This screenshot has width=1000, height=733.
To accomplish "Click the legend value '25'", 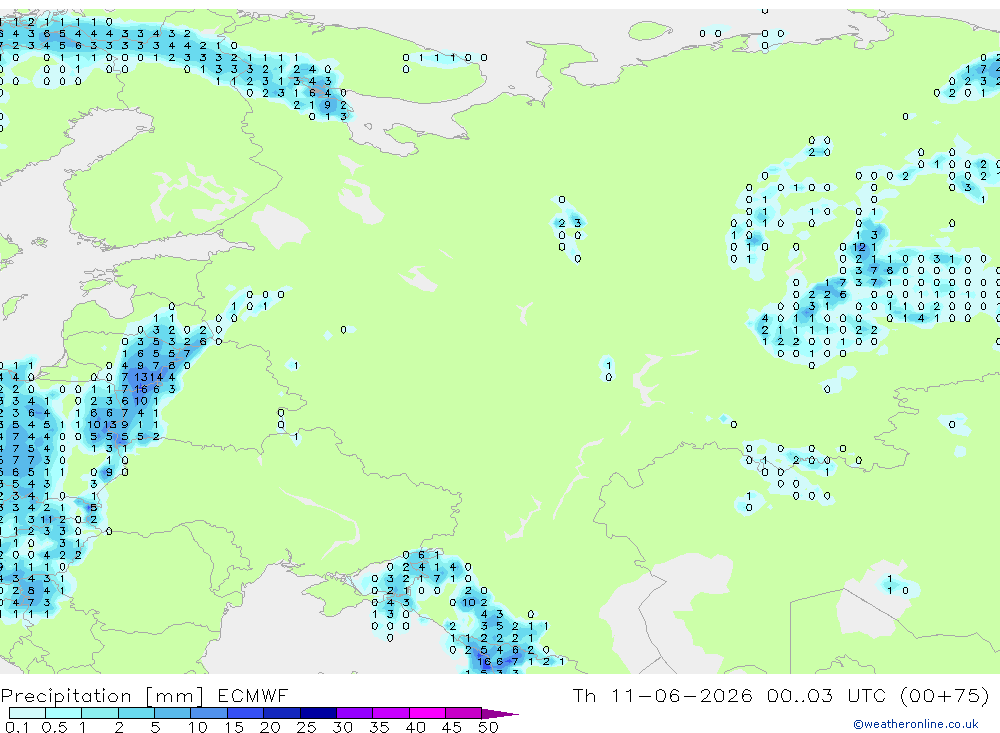I will [306, 727].
